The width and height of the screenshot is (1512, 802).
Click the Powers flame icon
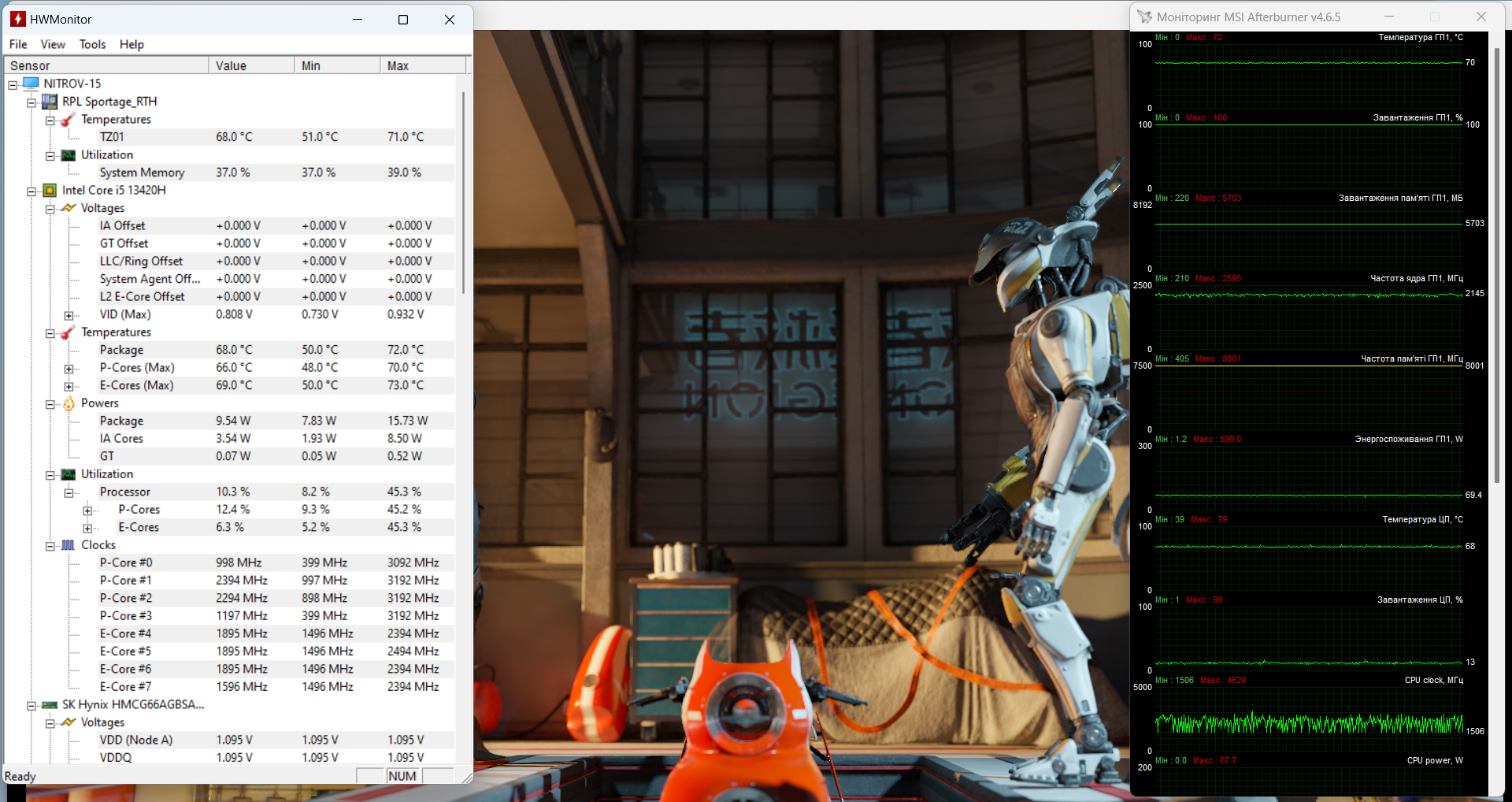point(69,403)
